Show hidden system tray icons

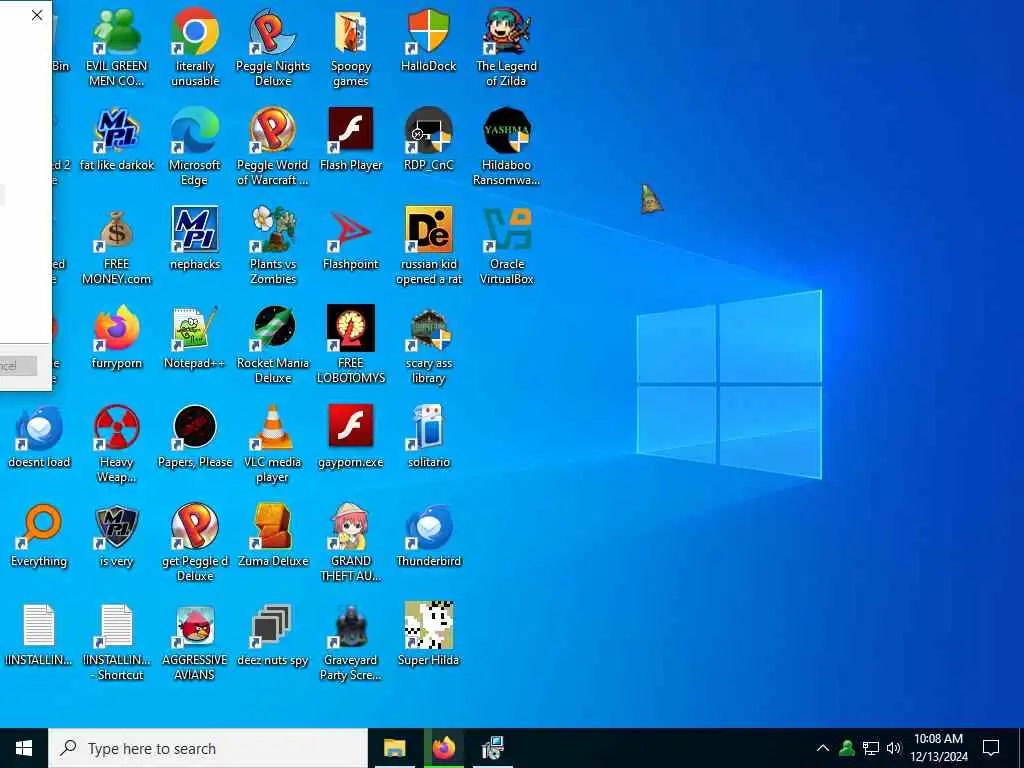823,748
